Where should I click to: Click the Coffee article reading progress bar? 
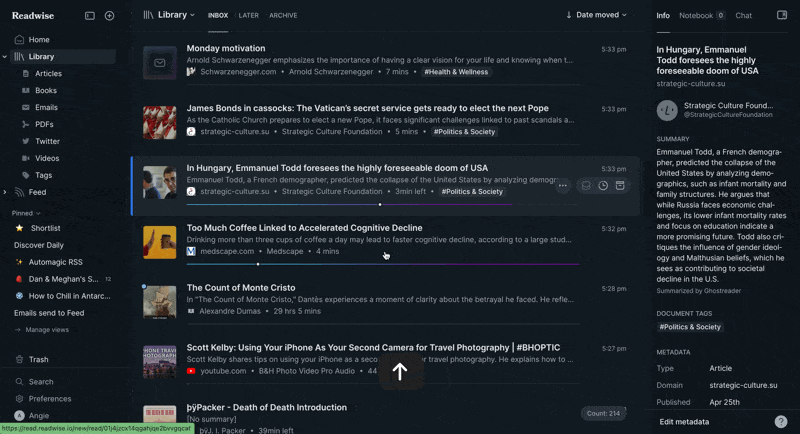pos(382,264)
